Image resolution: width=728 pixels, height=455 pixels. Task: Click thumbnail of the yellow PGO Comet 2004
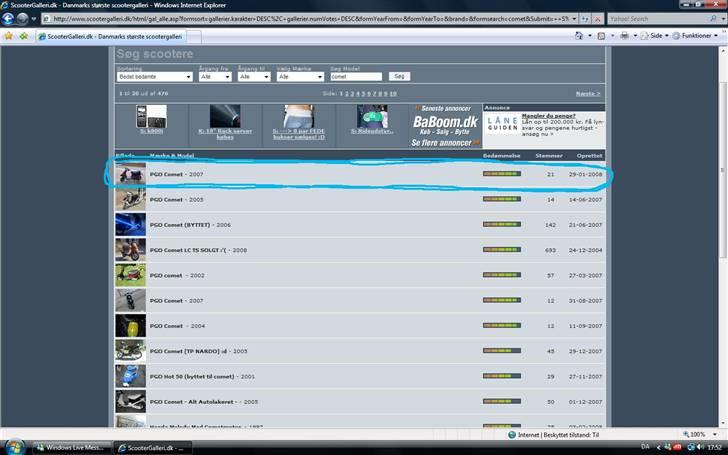click(130, 326)
